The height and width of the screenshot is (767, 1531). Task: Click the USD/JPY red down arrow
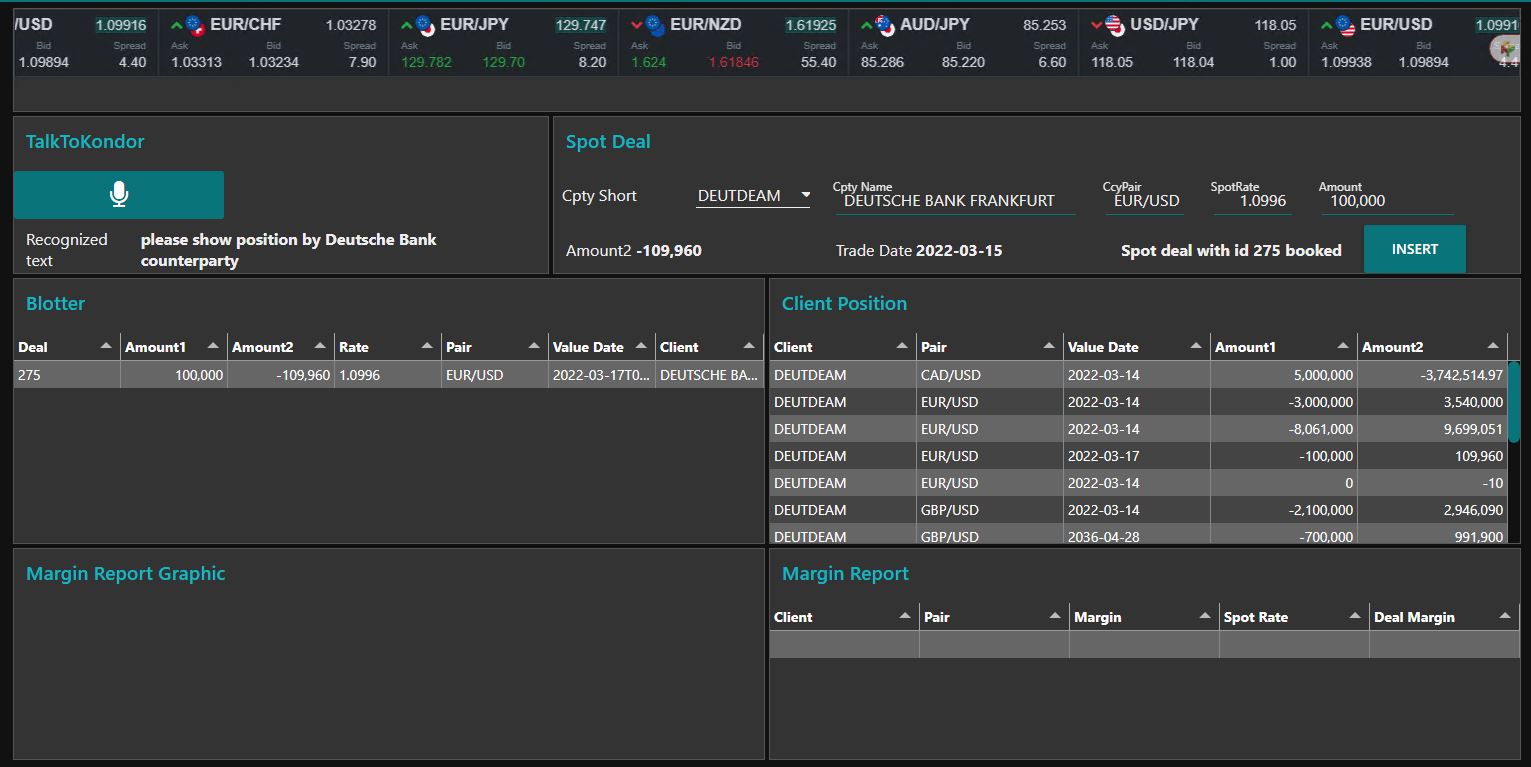pos(1097,25)
